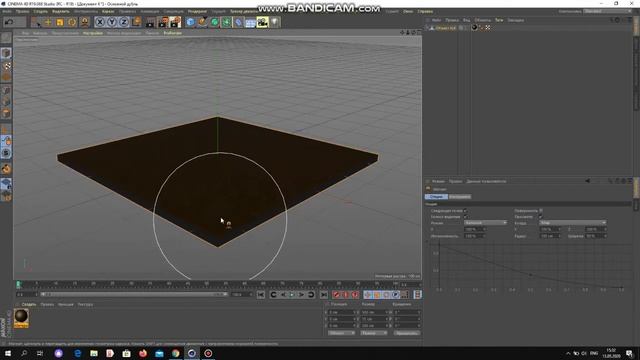
Task: Click the Make Editable icon in left sidebar
Action: 6,38
